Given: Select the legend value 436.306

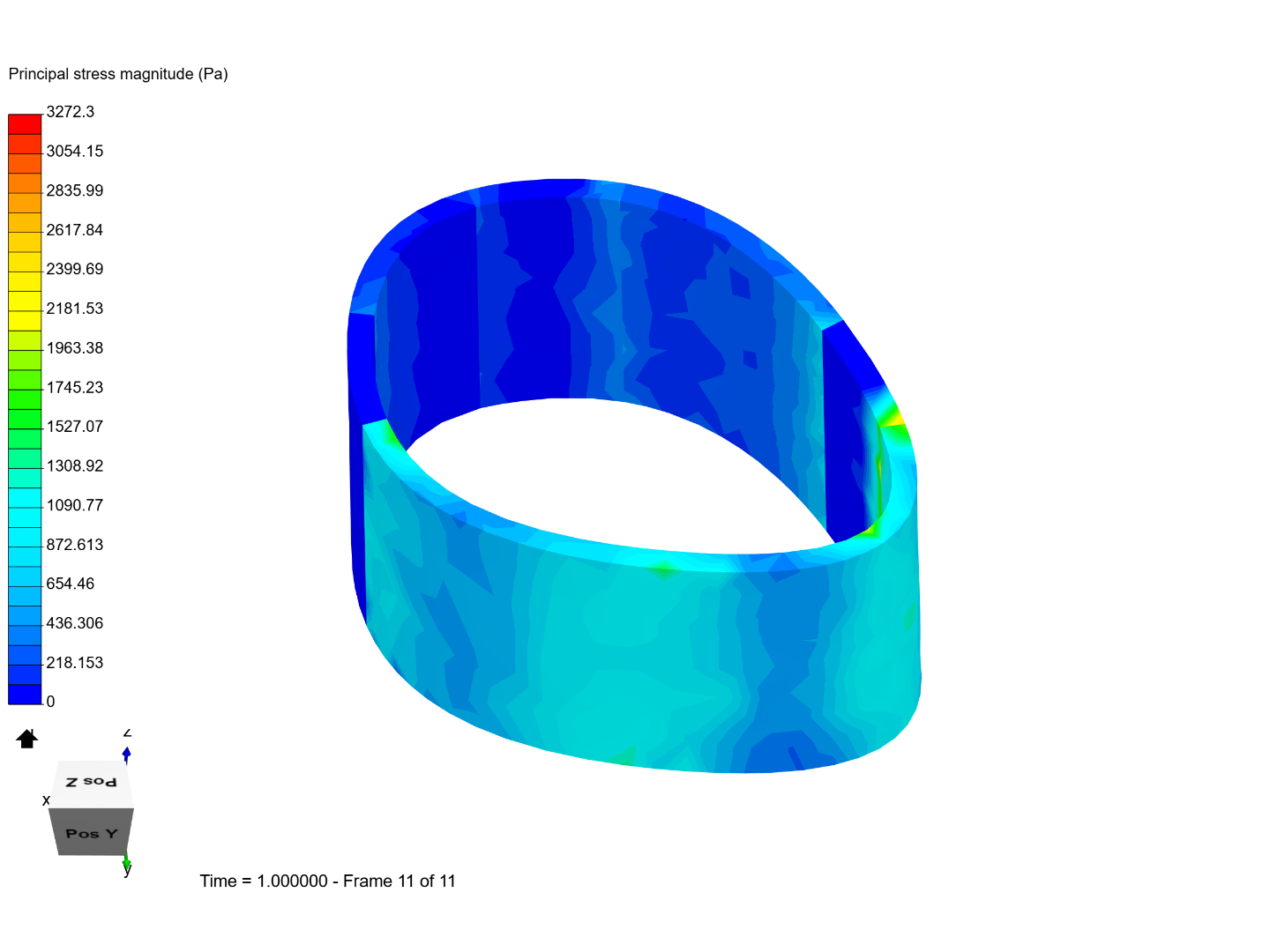Looking at the screenshot, I should (x=75, y=623).
